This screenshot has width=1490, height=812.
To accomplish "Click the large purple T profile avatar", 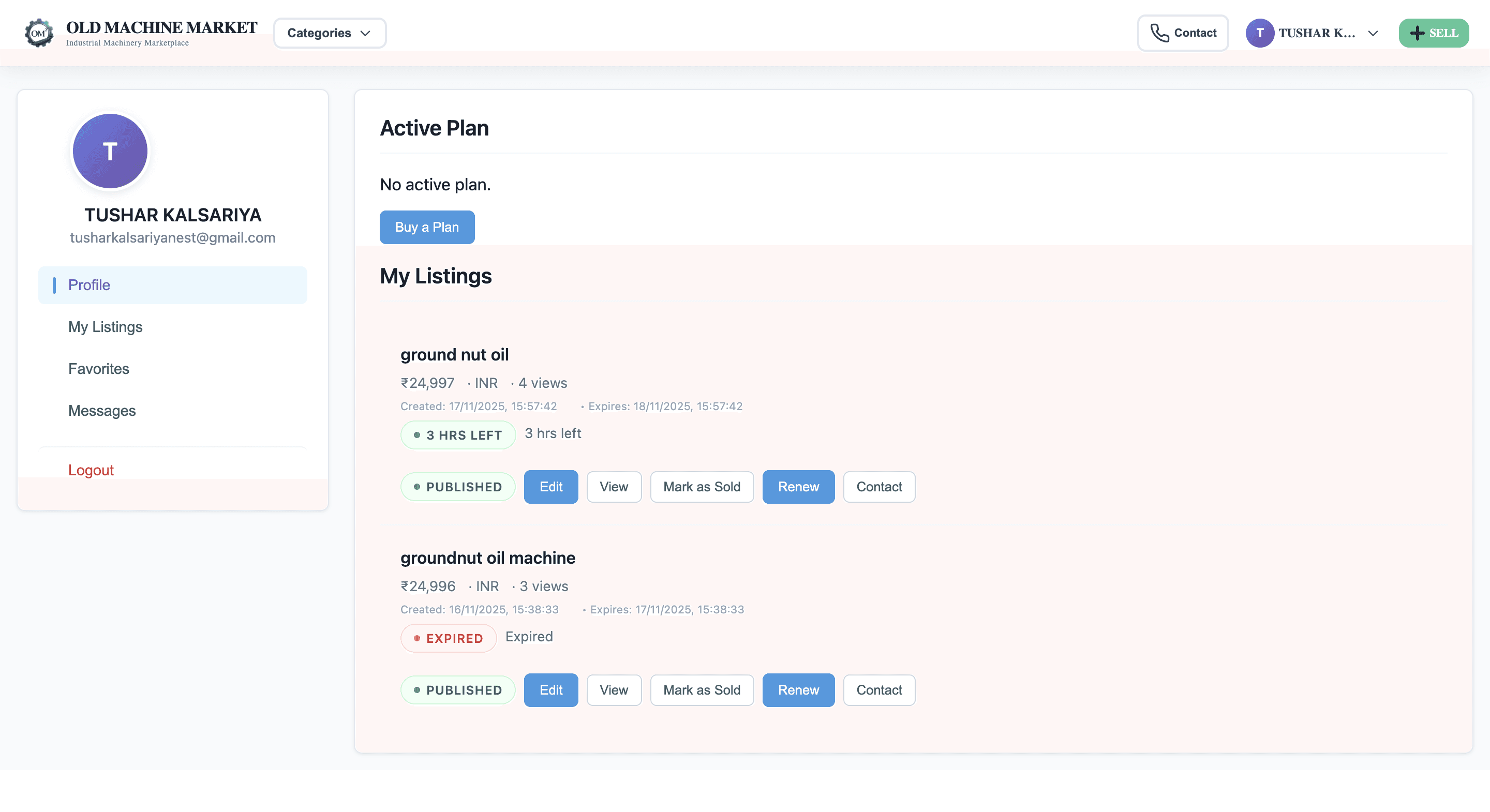I will click(110, 151).
